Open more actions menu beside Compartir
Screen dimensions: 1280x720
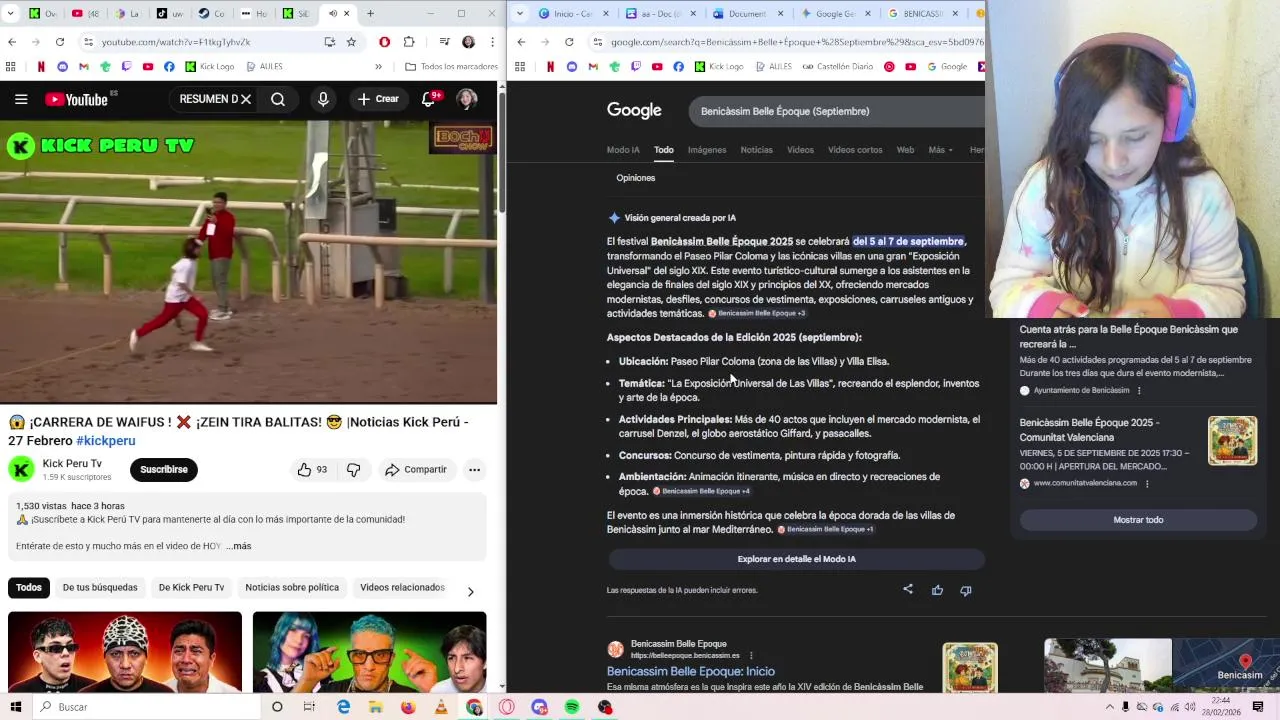tap(475, 469)
